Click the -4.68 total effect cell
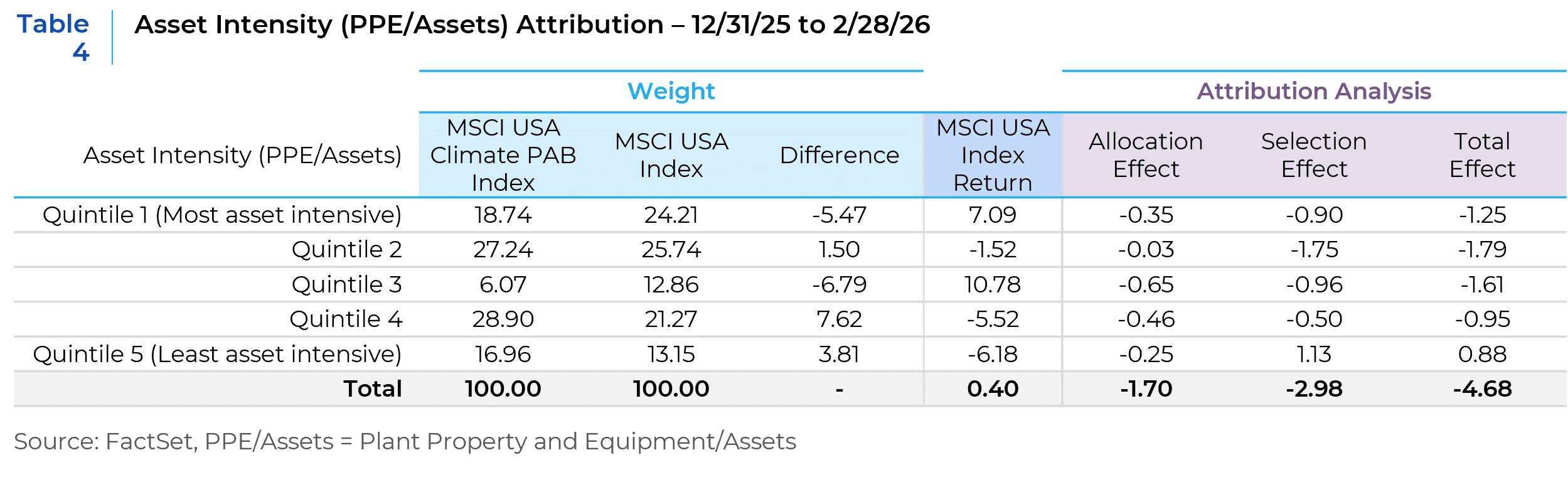 click(x=1482, y=389)
